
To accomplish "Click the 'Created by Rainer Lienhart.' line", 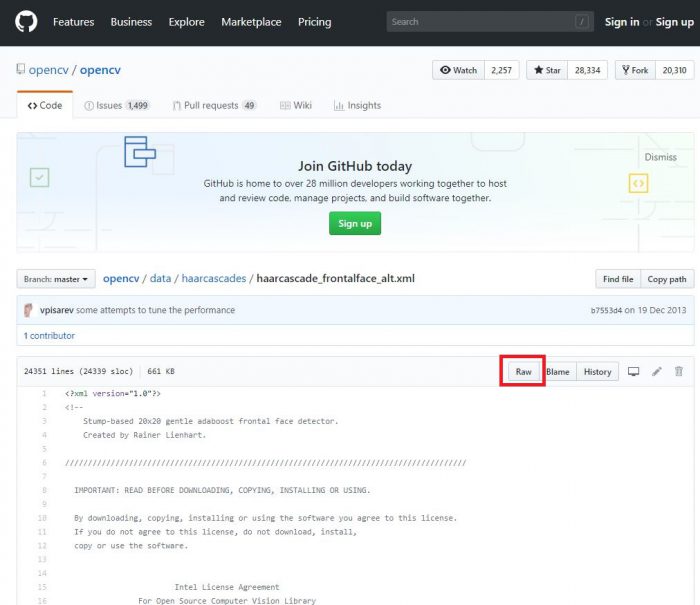I will coord(144,435).
